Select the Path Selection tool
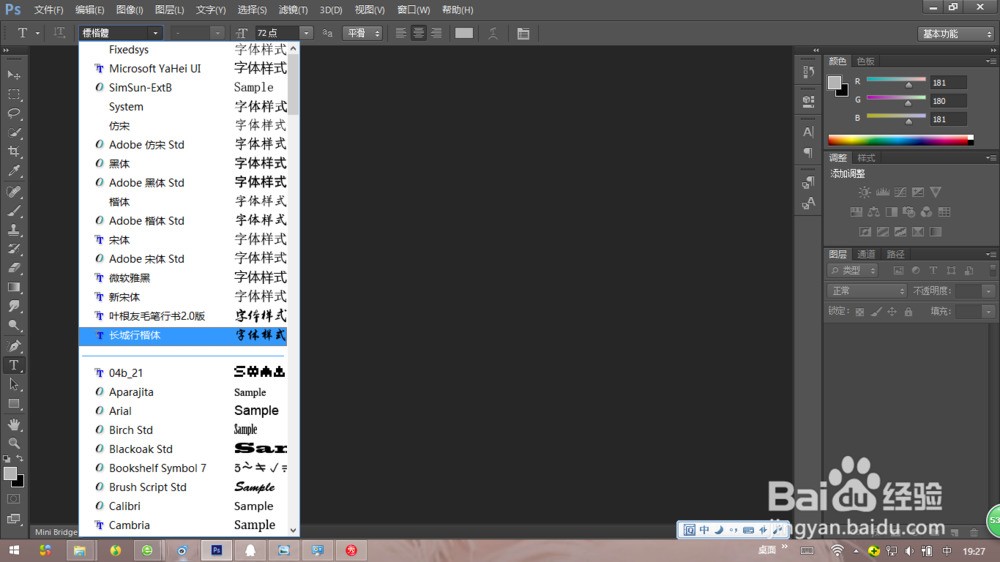Viewport: 1000px width, 562px height. pos(13,384)
